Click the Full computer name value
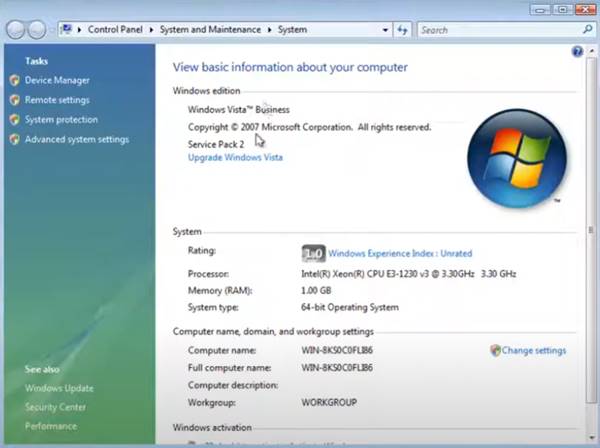This screenshot has height=448, width=600. (337, 368)
